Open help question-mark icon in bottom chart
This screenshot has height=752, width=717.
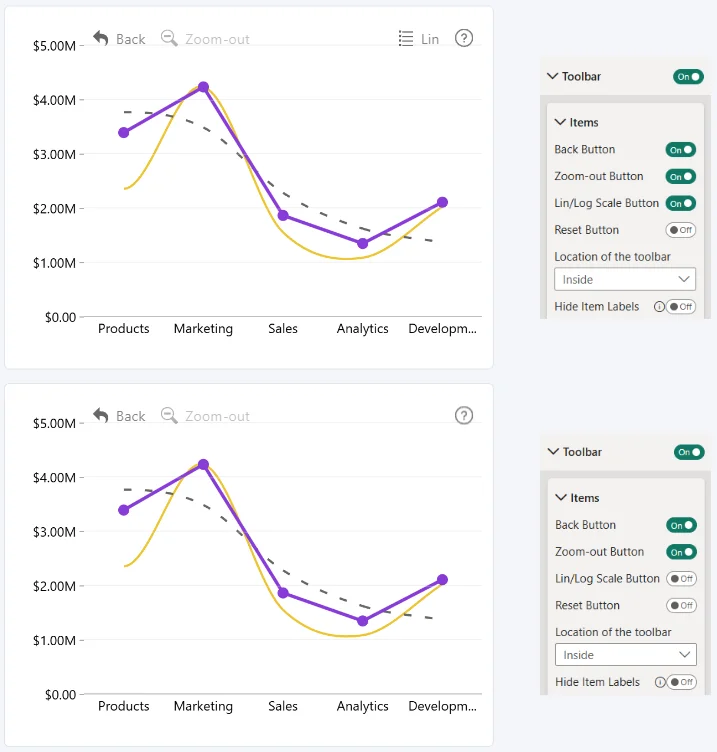[464, 415]
